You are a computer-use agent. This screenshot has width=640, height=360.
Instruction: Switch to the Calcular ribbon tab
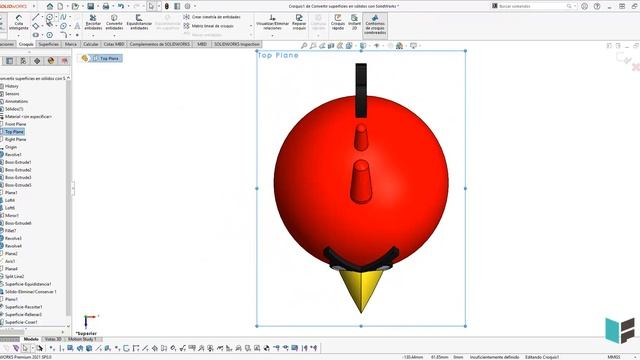click(x=91, y=44)
